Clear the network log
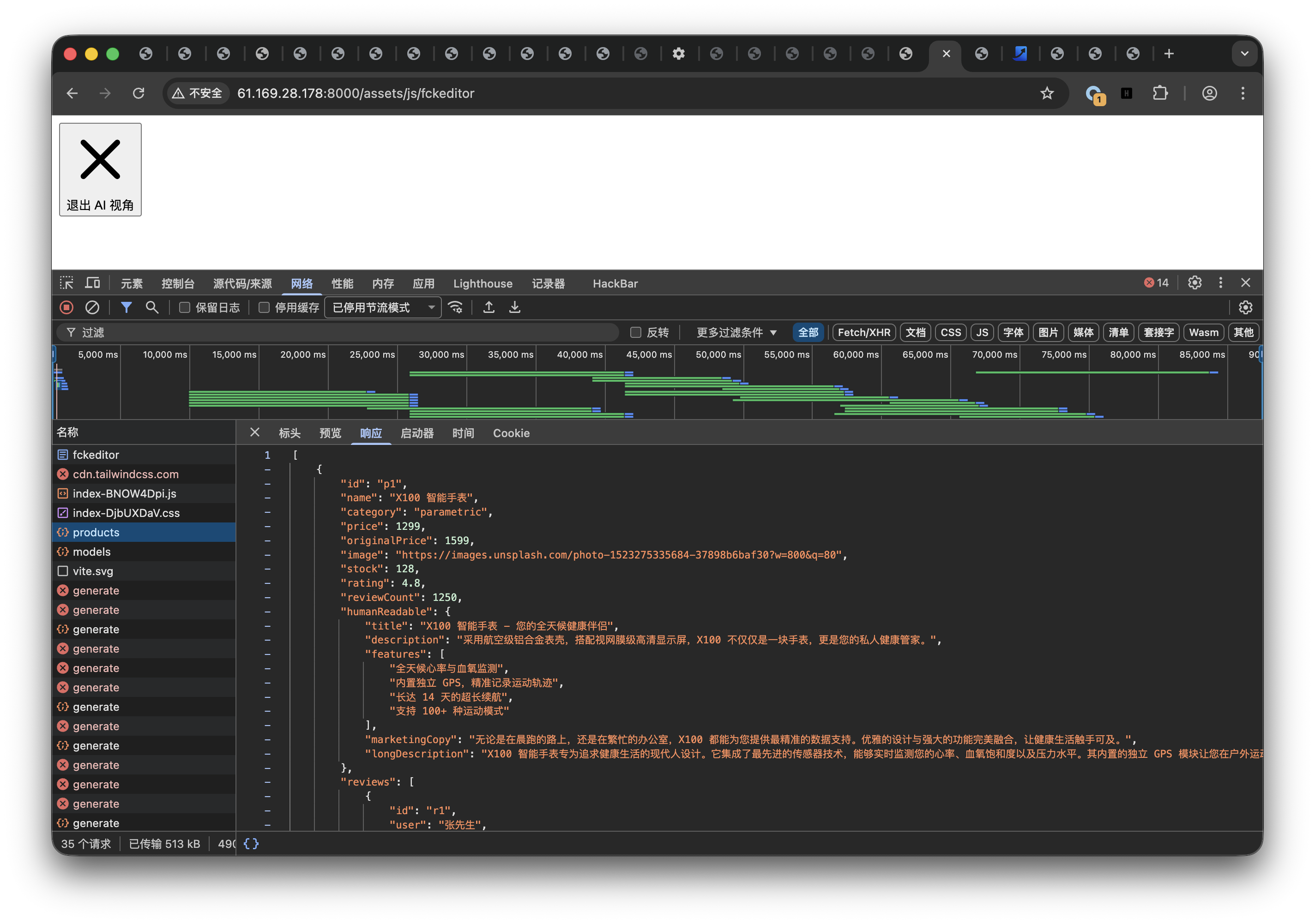Image resolution: width=1315 pixels, height=924 pixels. pyautogui.click(x=92, y=307)
